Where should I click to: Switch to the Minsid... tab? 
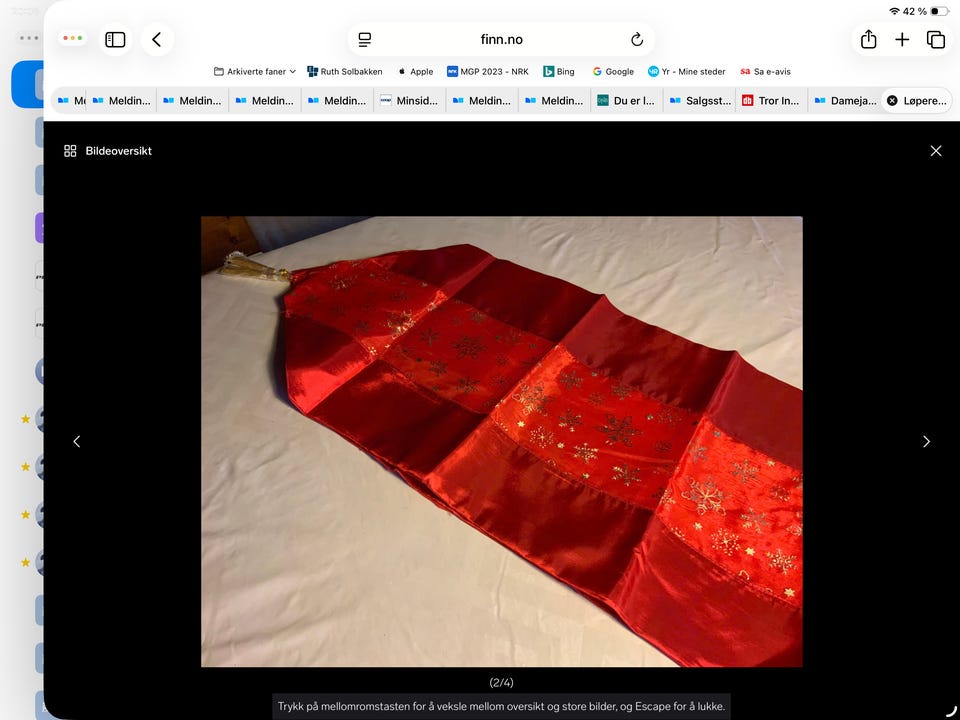click(x=410, y=100)
